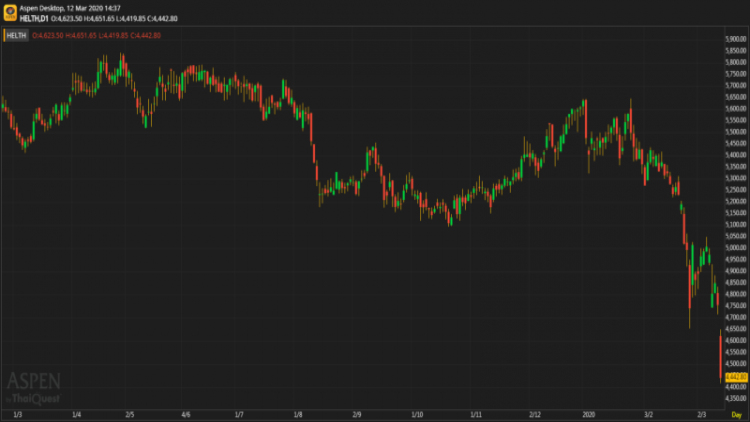This screenshot has height=422, width=750.
Task: Select the 5,000.00 price level label
Action: coord(736,248)
